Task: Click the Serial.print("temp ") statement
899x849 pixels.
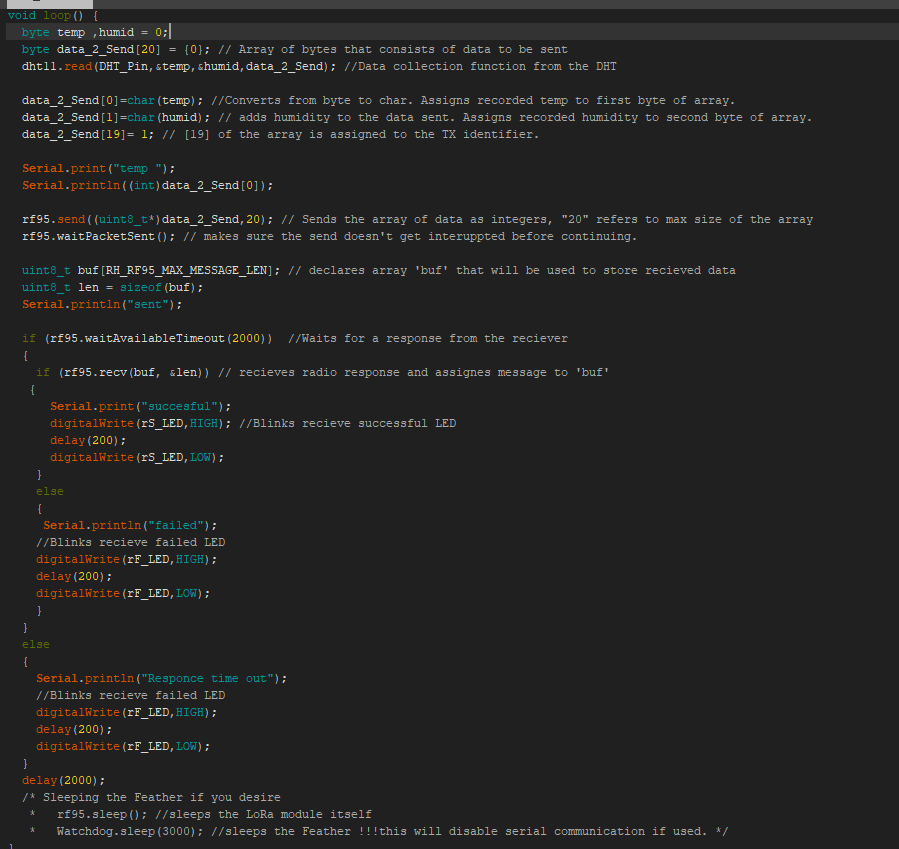Action: (85, 168)
